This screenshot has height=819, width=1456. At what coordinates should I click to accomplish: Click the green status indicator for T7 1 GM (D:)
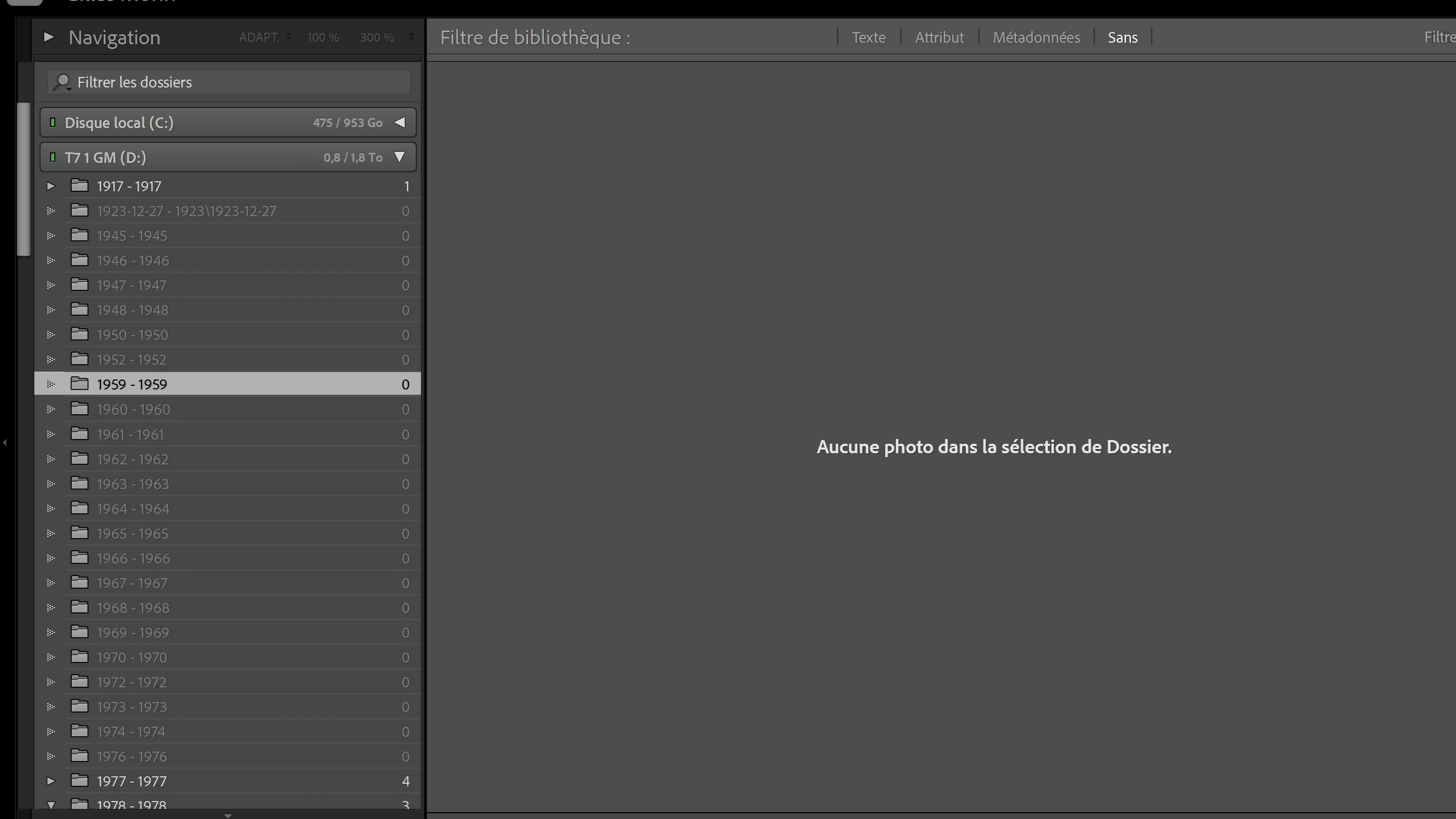pos(53,157)
